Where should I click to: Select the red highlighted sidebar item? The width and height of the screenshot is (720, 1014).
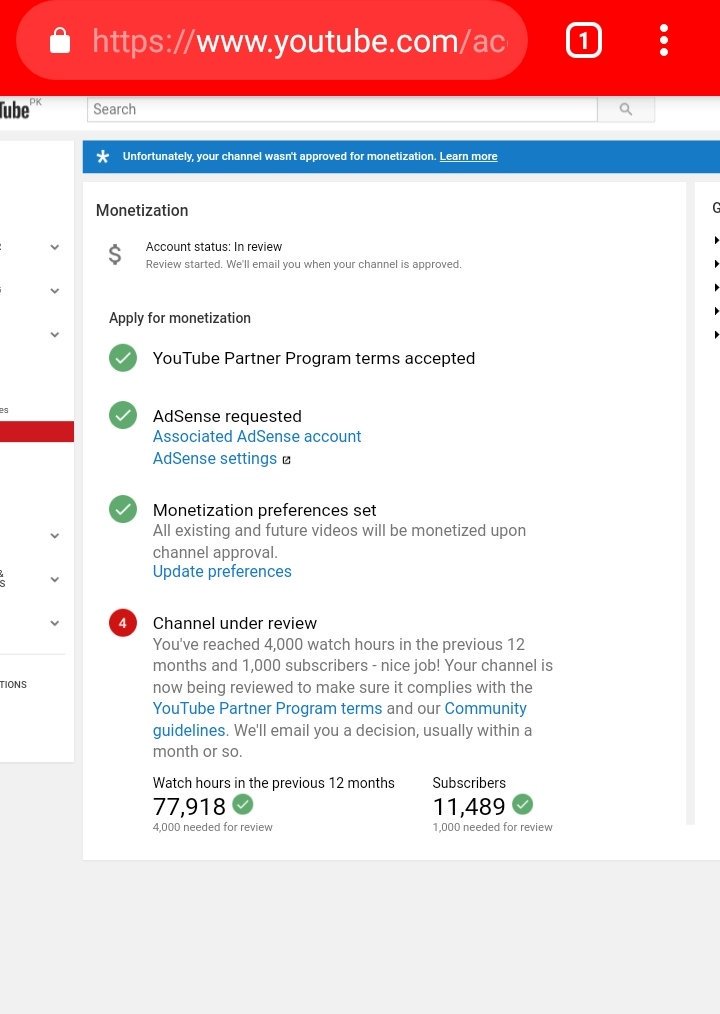[37, 431]
